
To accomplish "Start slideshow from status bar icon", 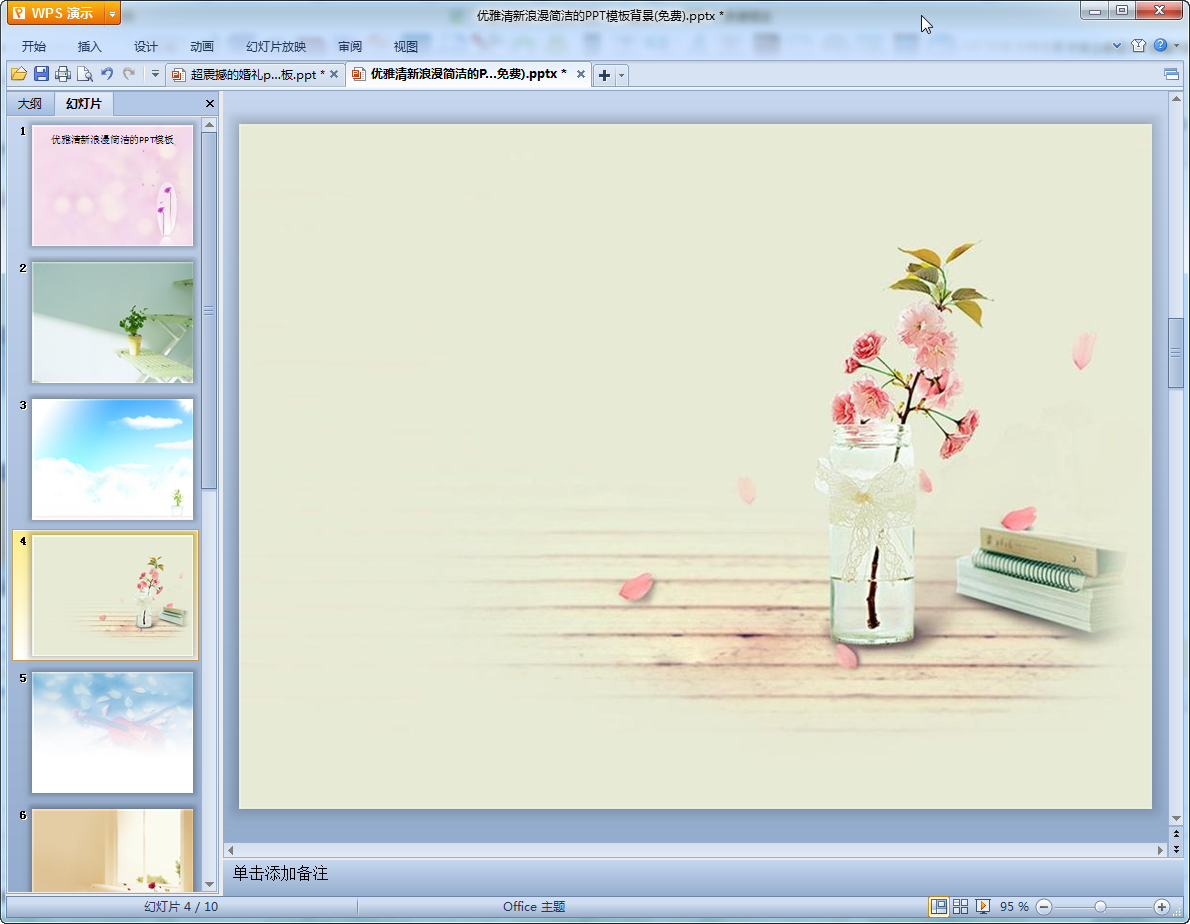I will pos(983,907).
